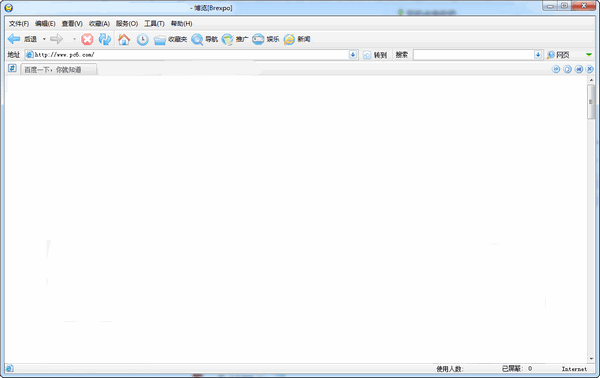Click the status bar page icon

(x=10, y=368)
